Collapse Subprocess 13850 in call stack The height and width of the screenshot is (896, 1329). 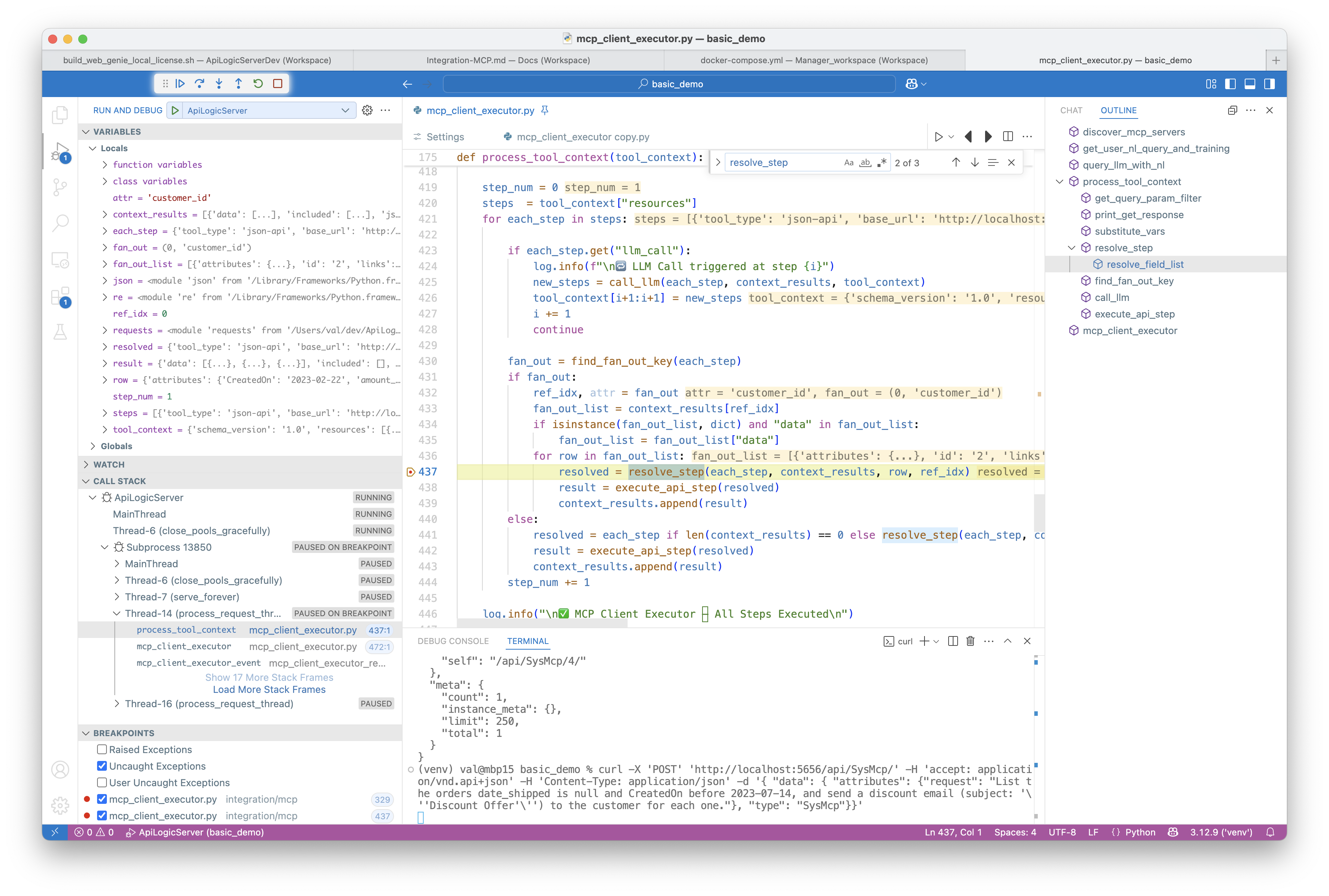click(105, 547)
